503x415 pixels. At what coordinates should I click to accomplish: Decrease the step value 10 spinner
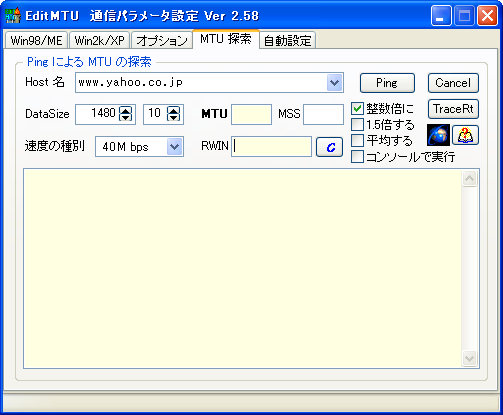(x=173, y=117)
